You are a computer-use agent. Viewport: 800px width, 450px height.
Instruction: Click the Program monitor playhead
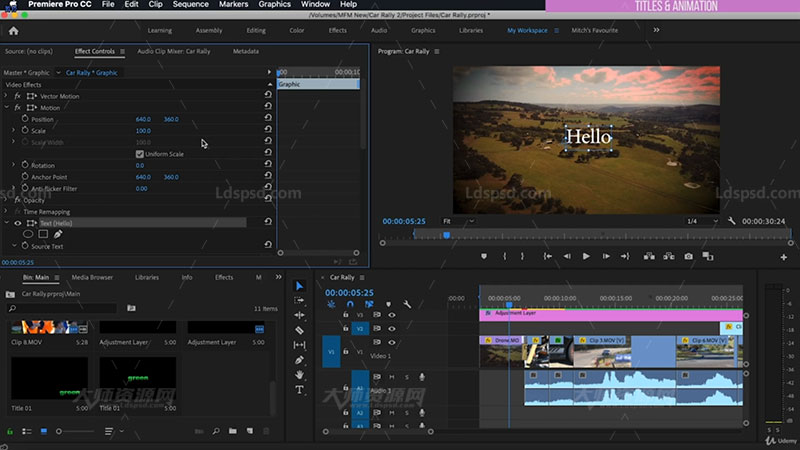[x=446, y=235]
